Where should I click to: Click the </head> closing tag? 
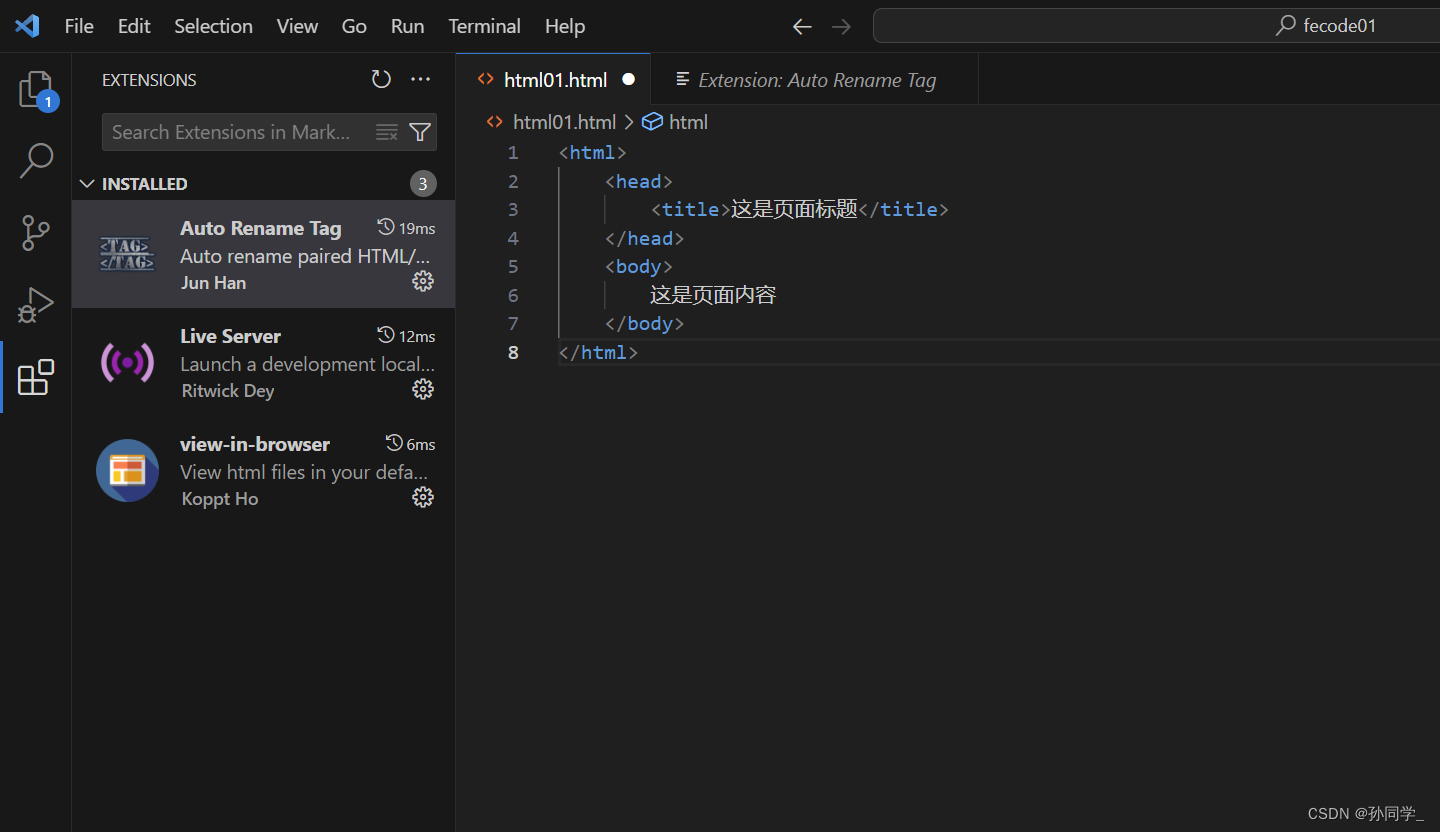click(645, 238)
